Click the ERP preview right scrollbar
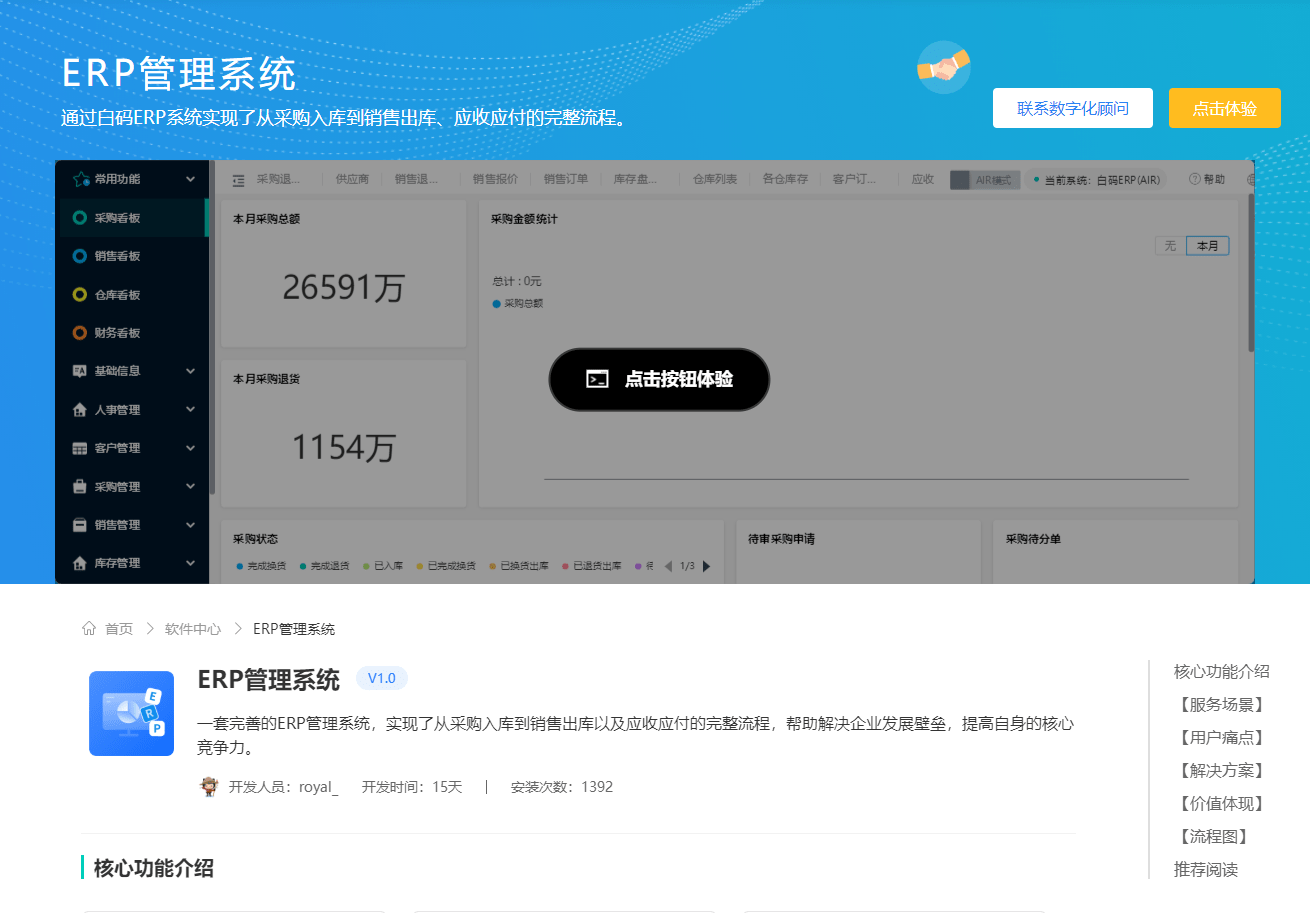Viewport: 1310px width, 913px height. coord(1251,273)
